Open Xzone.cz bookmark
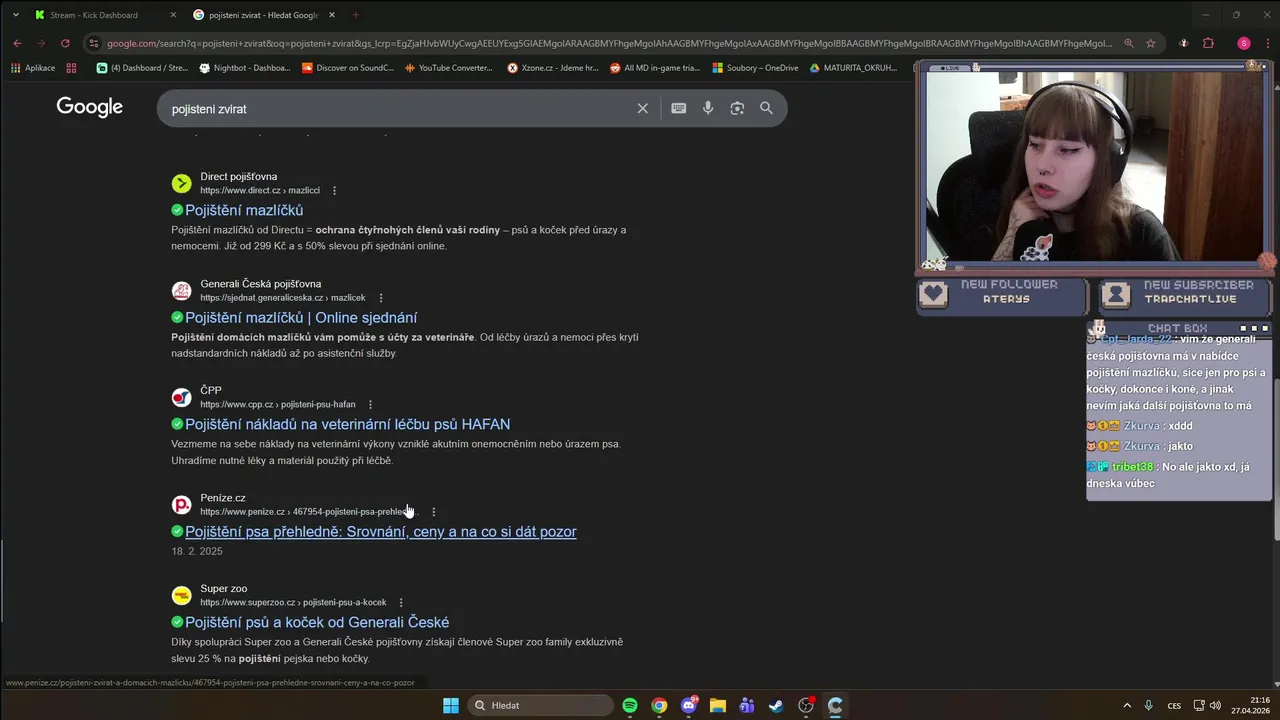Image resolution: width=1280 pixels, height=720 pixels. [x=553, y=68]
